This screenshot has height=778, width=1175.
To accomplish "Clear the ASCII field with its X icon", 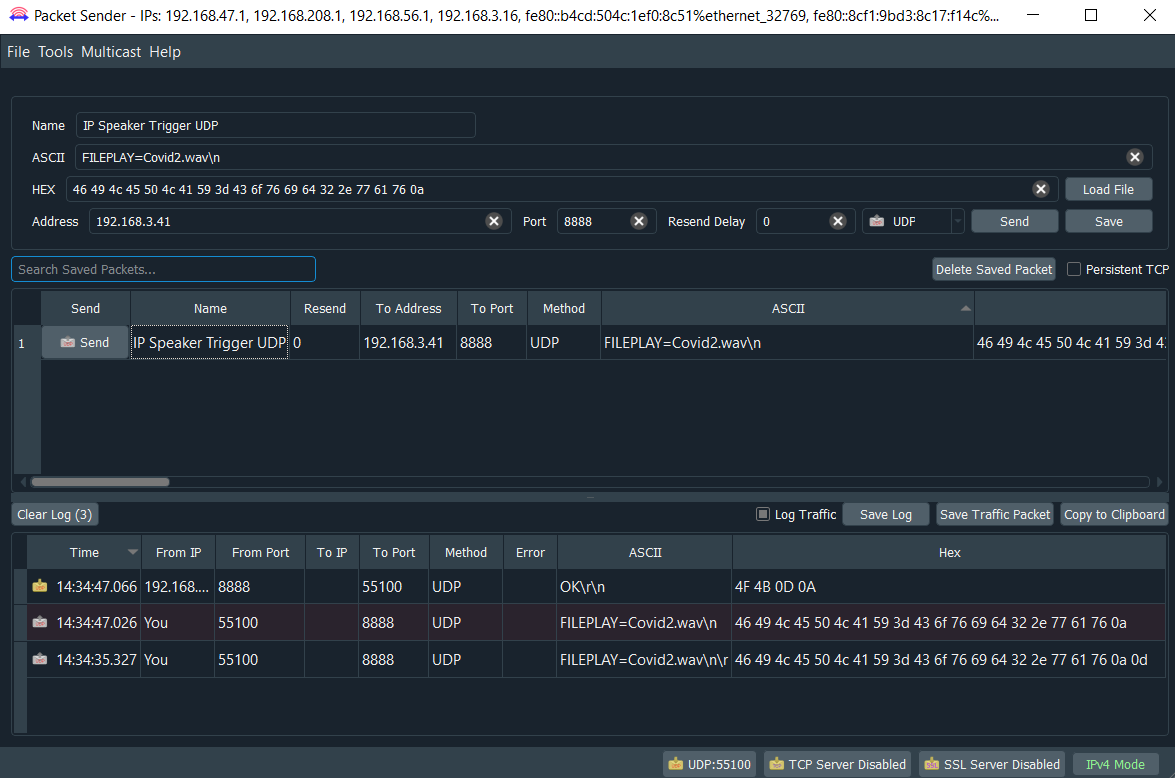I will tap(1134, 157).
